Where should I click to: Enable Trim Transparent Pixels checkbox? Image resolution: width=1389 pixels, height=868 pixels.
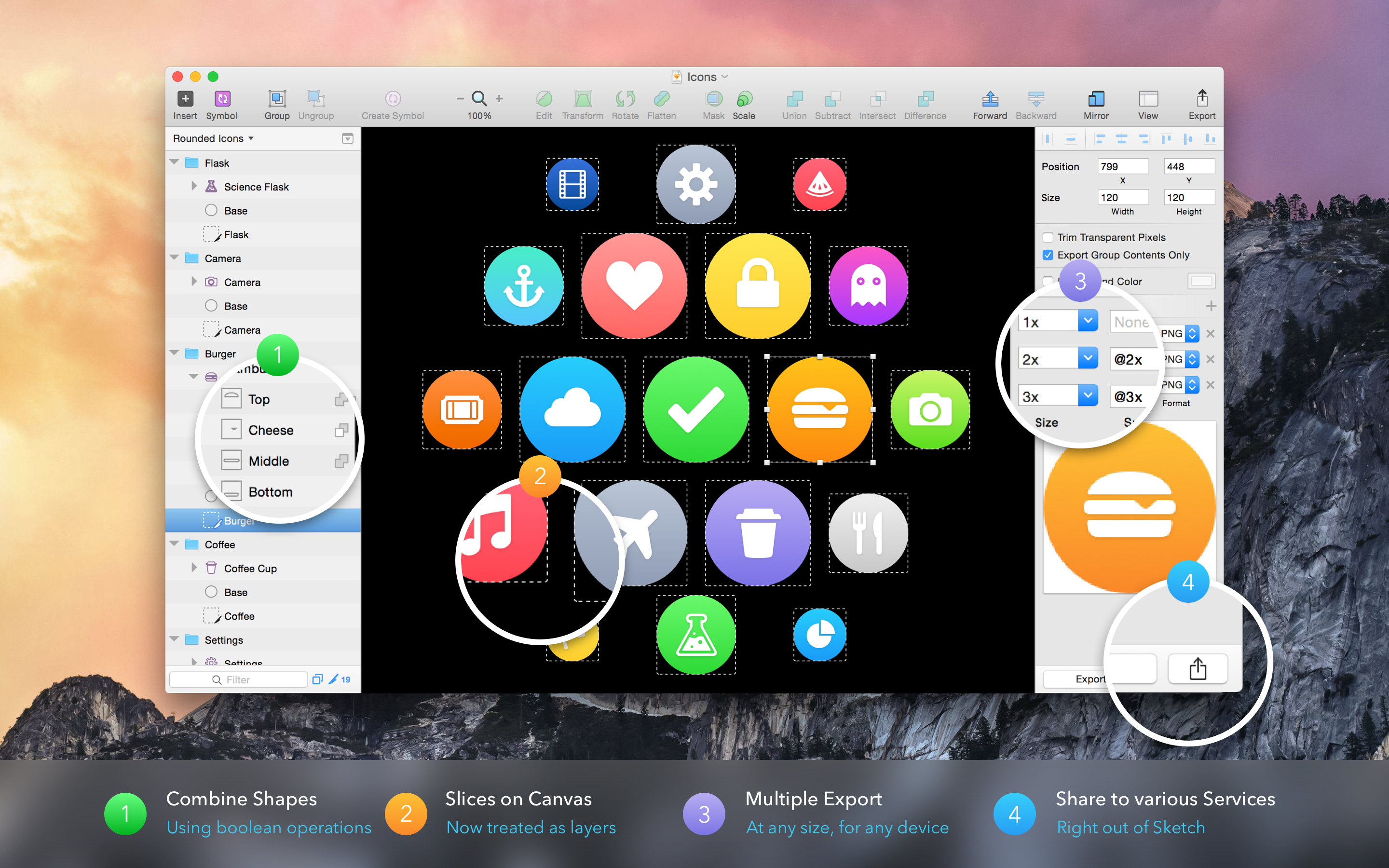[x=1048, y=237]
